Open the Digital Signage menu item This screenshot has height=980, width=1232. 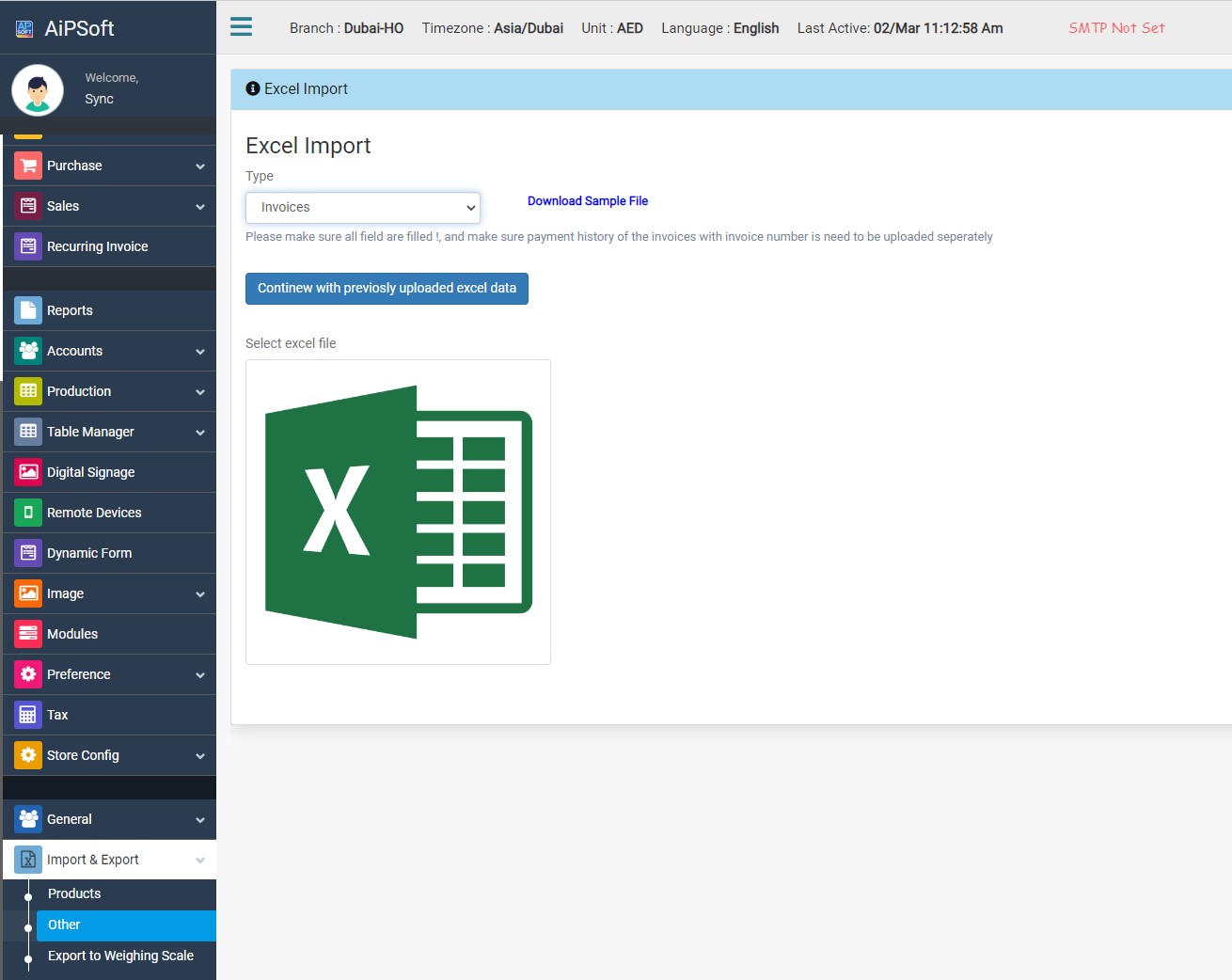pyautogui.click(x=109, y=472)
